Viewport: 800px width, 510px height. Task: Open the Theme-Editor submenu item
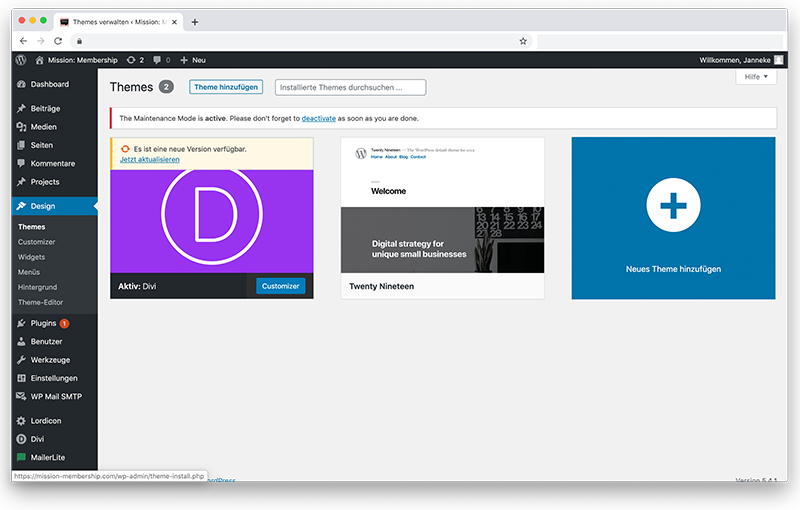41,302
